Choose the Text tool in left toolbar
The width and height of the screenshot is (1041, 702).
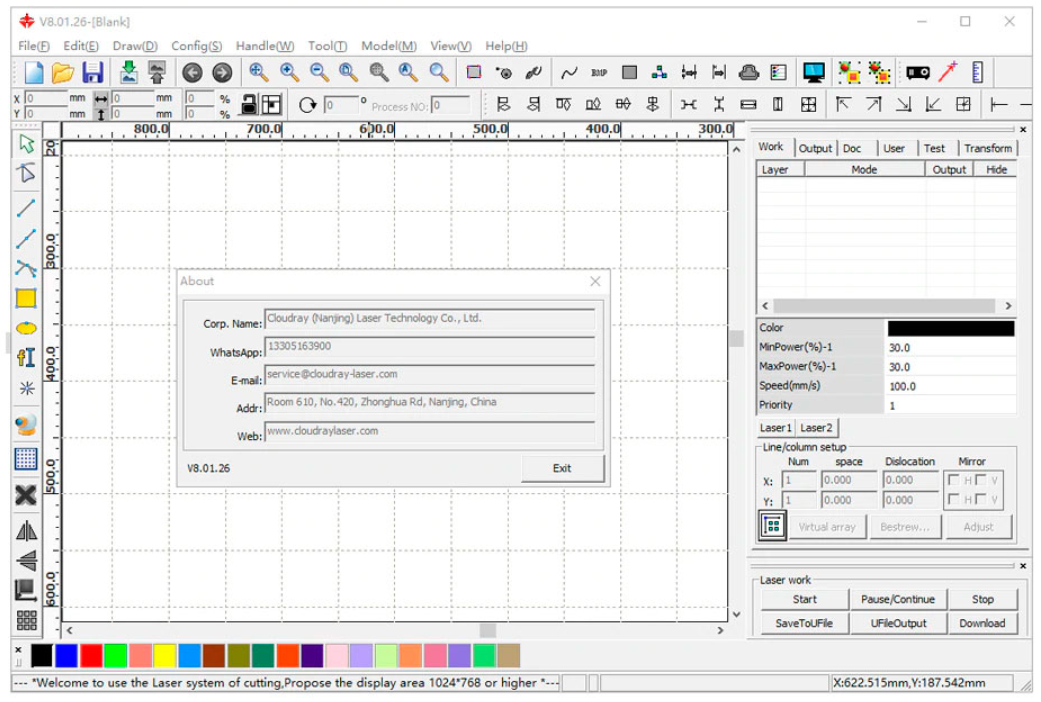click(26, 357)
